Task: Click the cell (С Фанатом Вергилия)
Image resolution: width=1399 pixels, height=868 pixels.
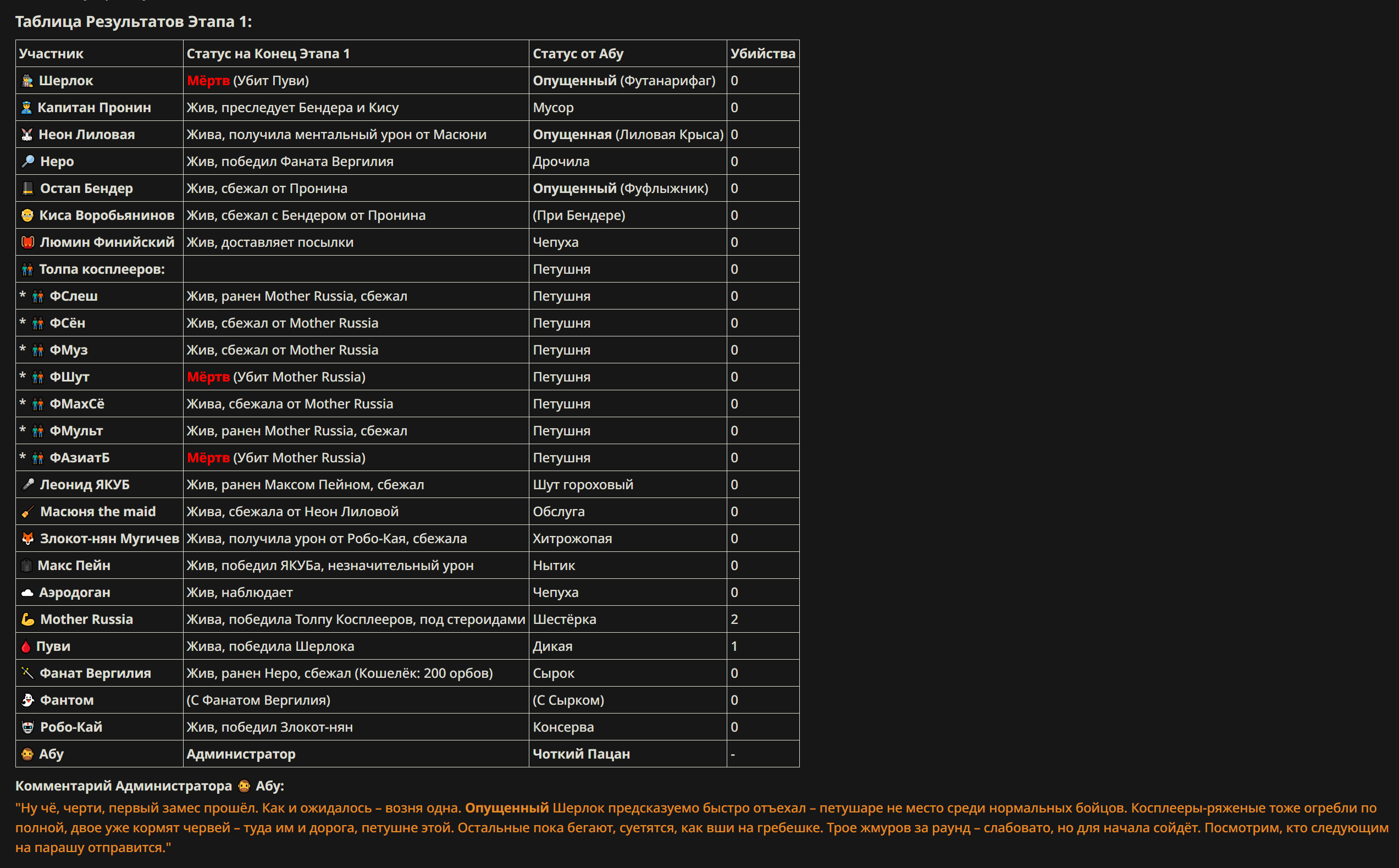Action: [x=356, y=700]
